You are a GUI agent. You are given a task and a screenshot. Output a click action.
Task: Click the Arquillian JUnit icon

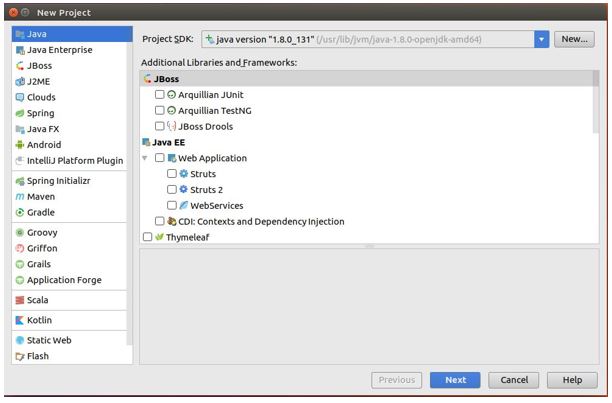(171, 95)
